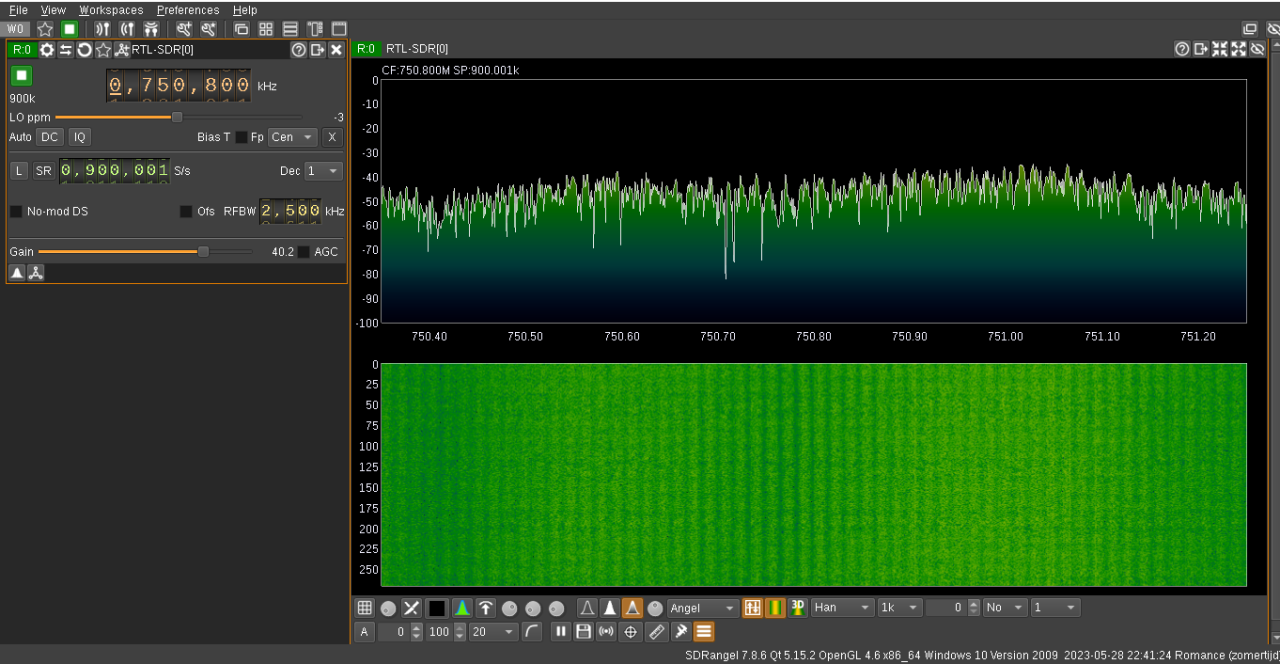
Task: Open the Workspaces menu
Action: [x=111, y=10]
